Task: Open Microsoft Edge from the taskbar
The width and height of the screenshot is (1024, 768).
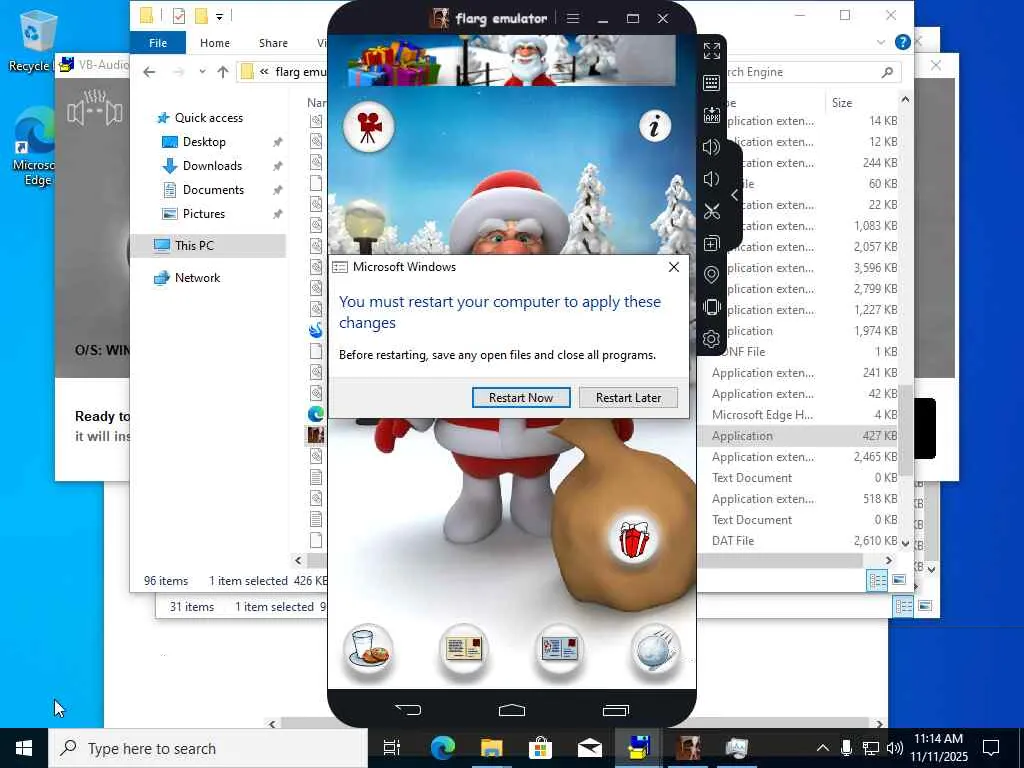Action: point(442,748)
